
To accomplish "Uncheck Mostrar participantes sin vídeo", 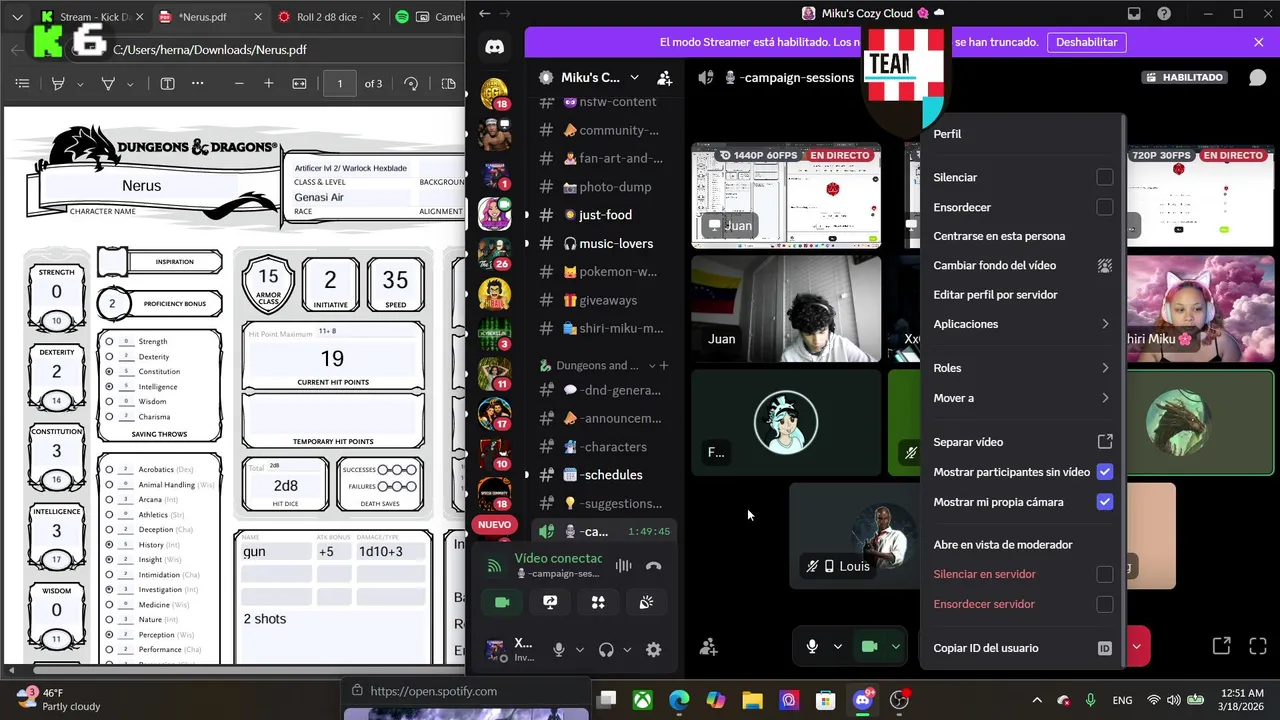I will click(x=1104, y=472).
